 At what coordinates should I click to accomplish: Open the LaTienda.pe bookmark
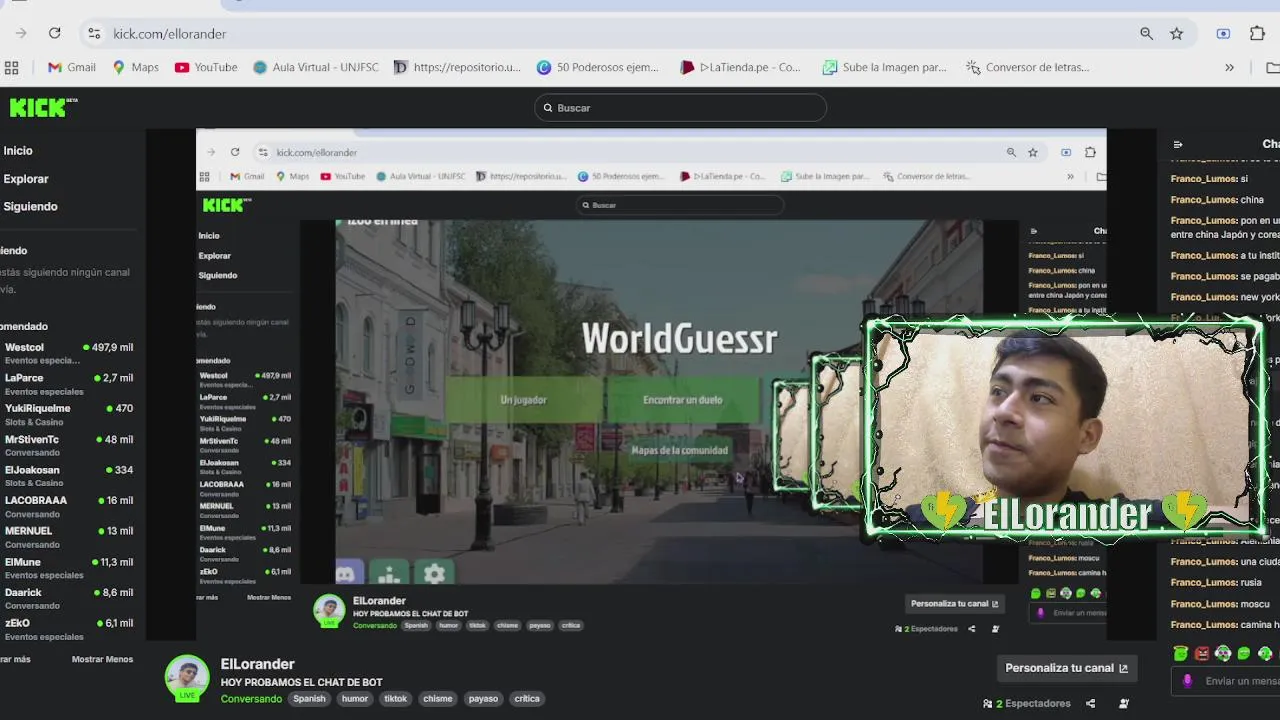[x=740, y=67]
